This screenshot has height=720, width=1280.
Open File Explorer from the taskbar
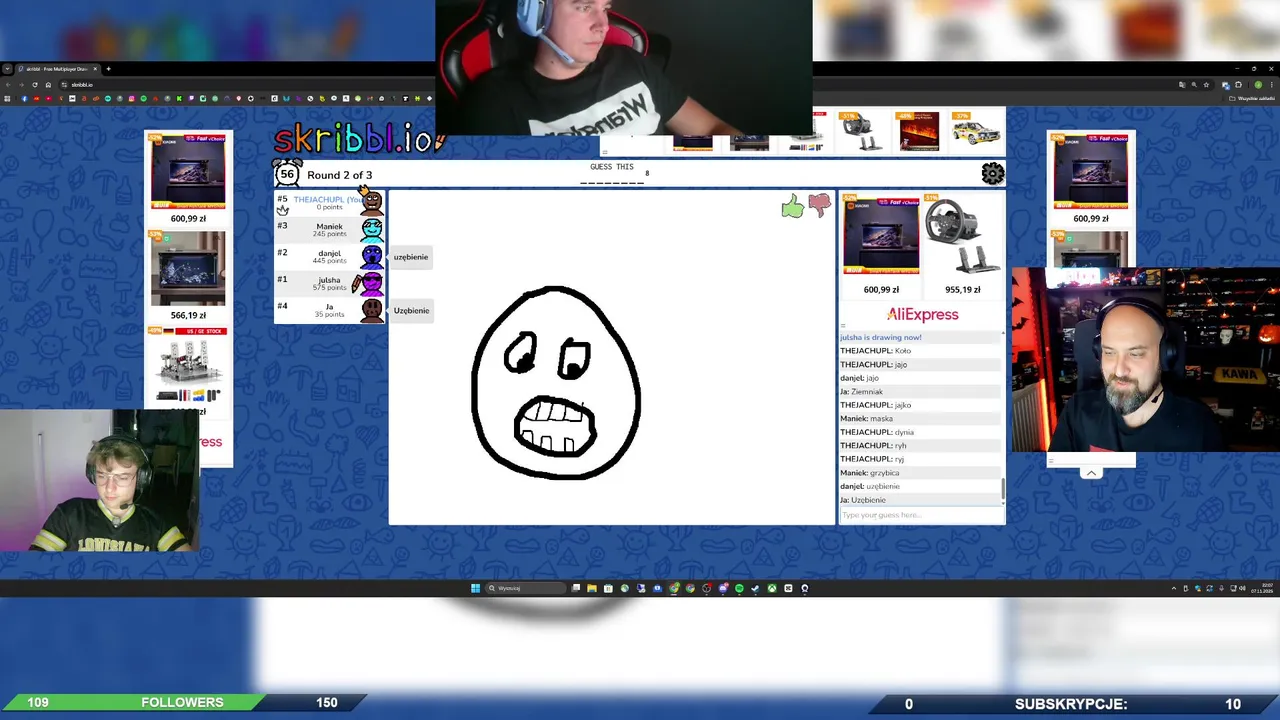[592, 588]
